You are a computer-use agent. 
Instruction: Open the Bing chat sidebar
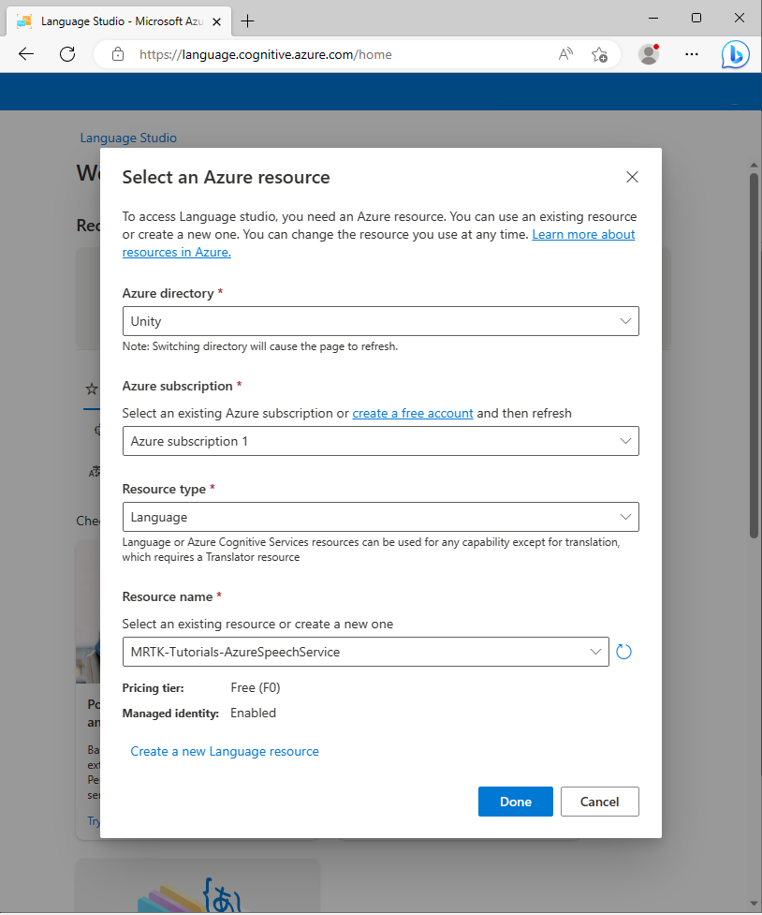tap(735, 55)
